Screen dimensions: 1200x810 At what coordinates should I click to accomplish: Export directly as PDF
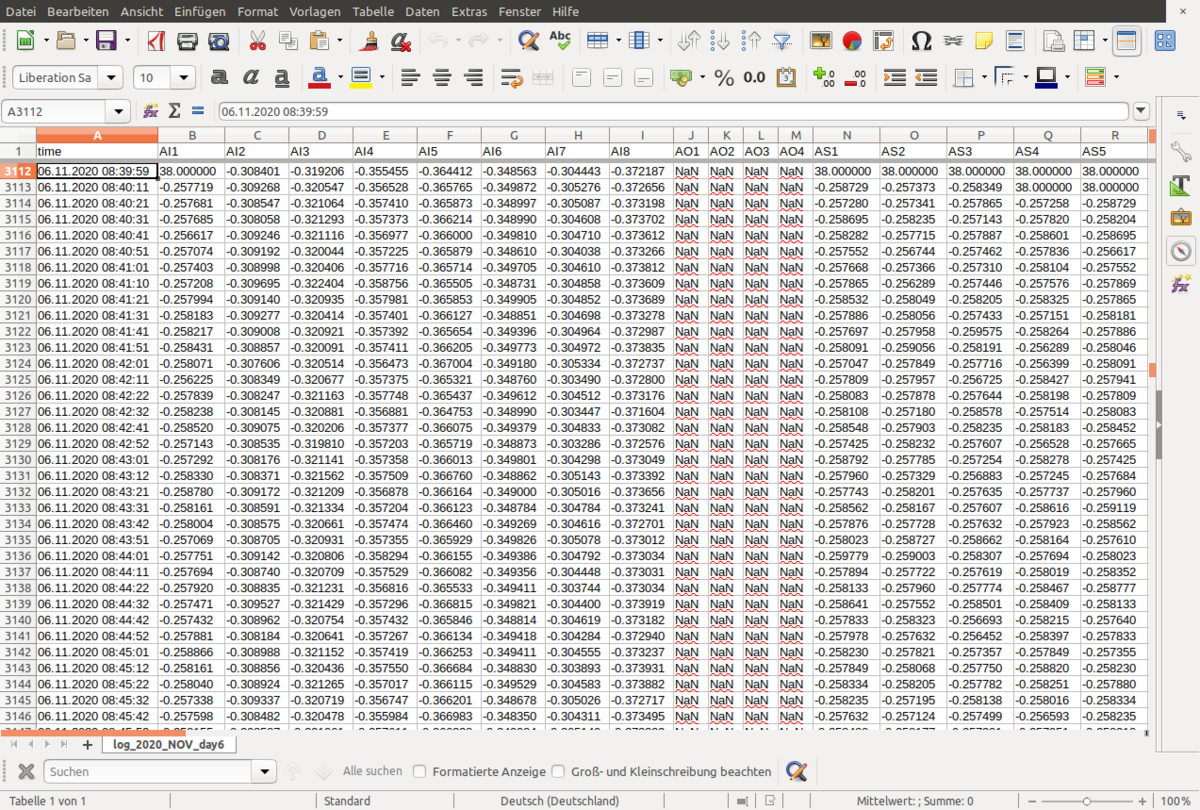pyautogui.click(x=156, y=41)
